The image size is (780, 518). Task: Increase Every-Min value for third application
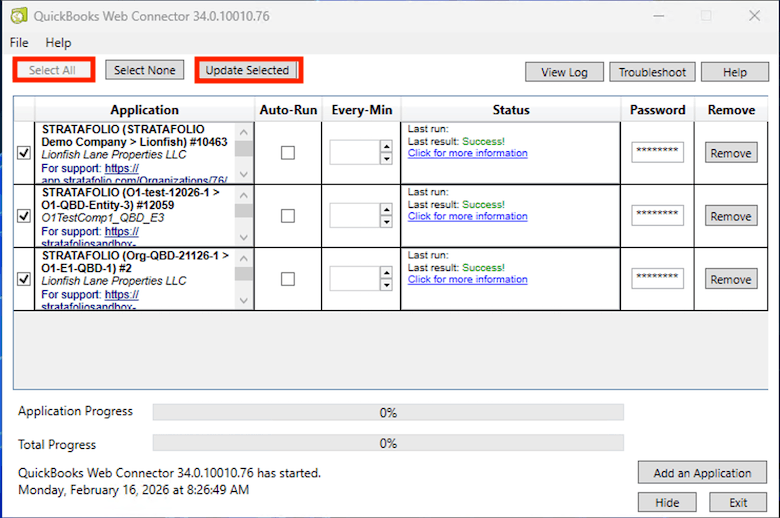point(386,273)
